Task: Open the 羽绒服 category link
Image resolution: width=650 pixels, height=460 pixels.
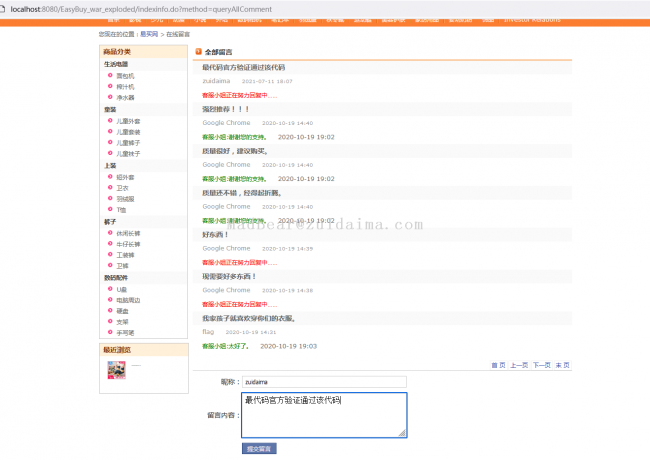Action: (126, 198)
